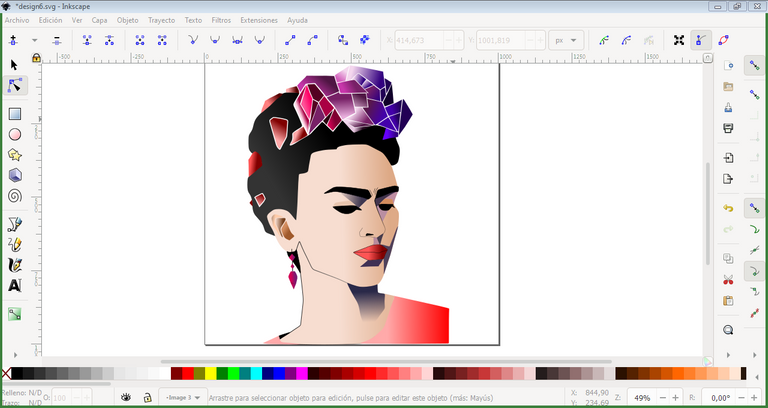Select the Gradient tool
The width and height of the screenshot is (768, 408).
click(15, 314)
